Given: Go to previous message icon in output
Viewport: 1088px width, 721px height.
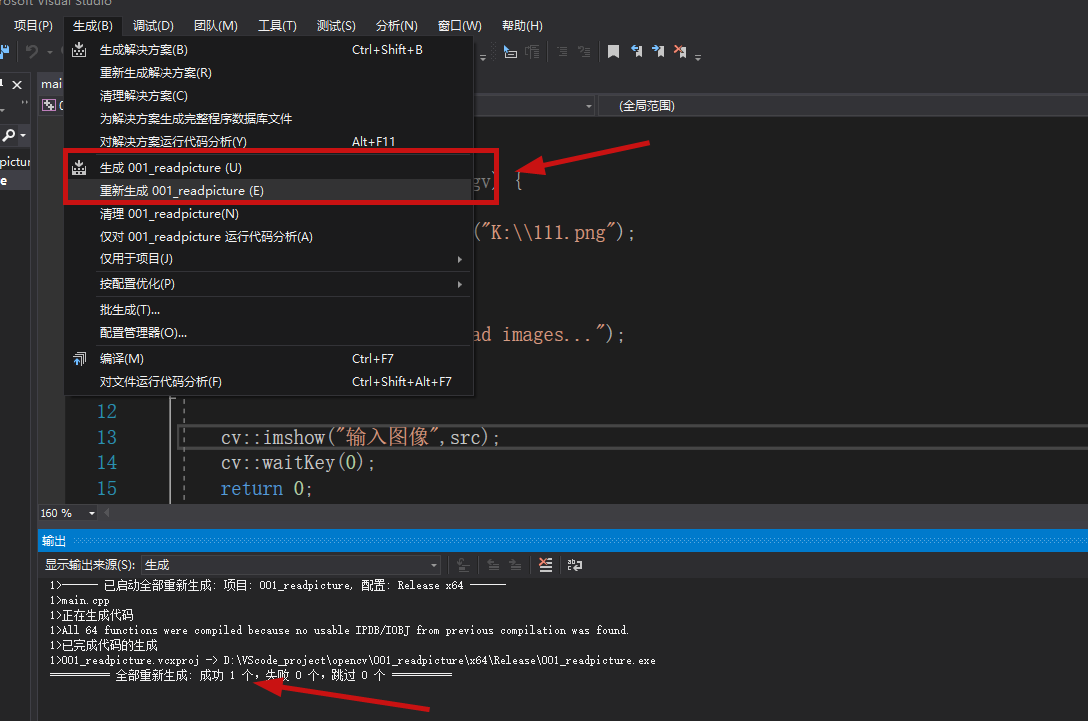Looking at the screenshot, I should pyautogui.click(x=493, y=565).
